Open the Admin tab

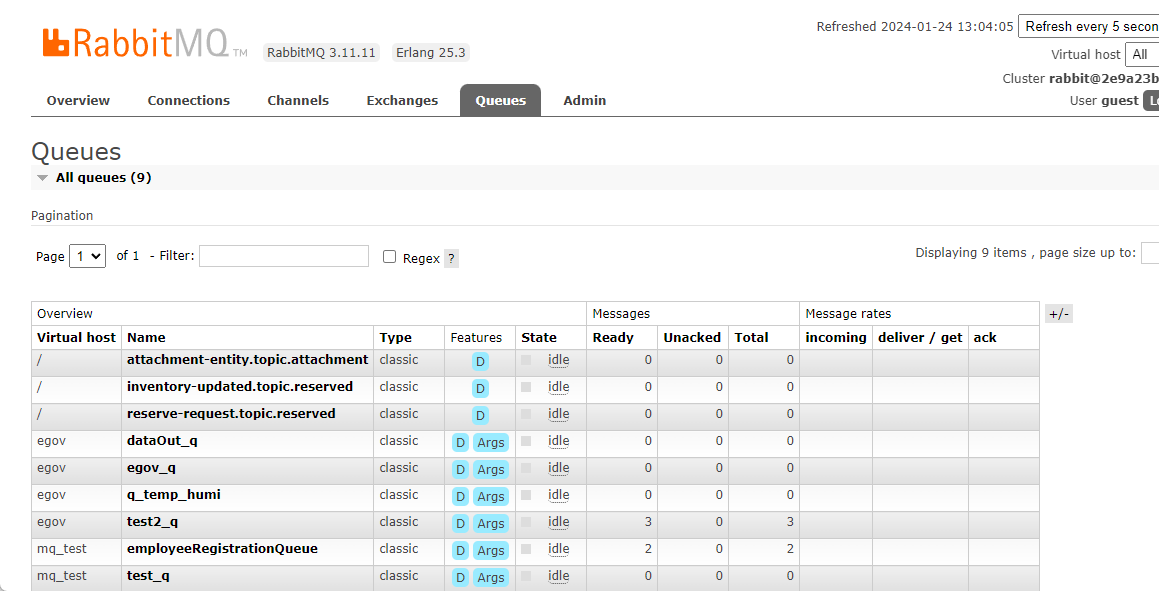[x=584, y=100]
